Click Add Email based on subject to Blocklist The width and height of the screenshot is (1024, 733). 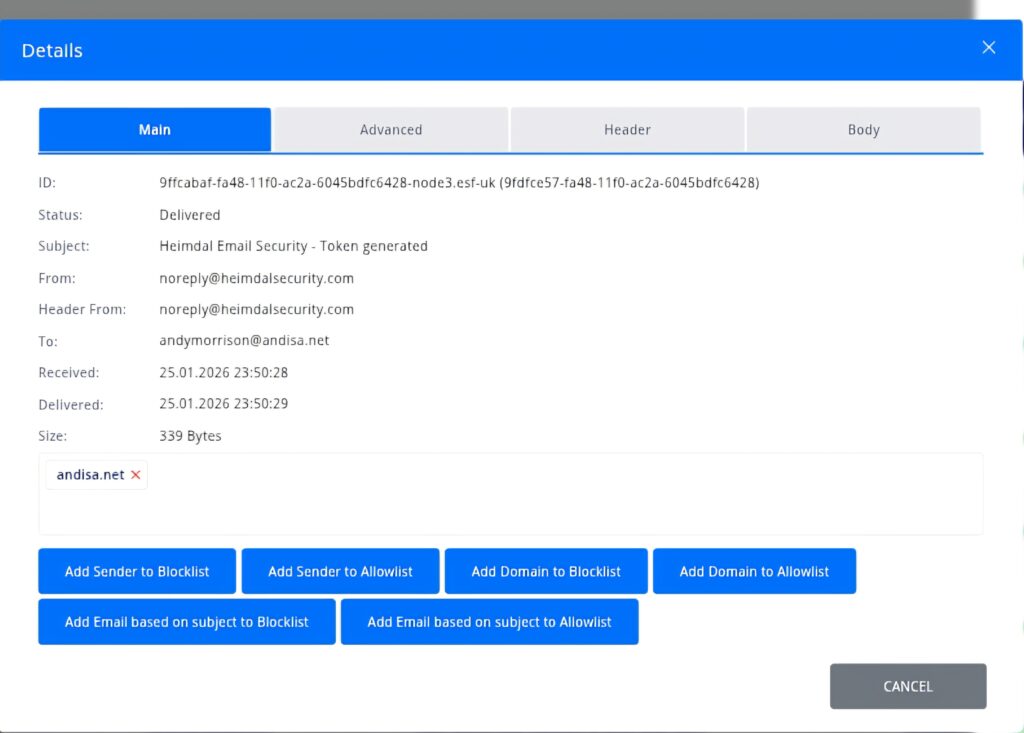(x=186, y=621)
